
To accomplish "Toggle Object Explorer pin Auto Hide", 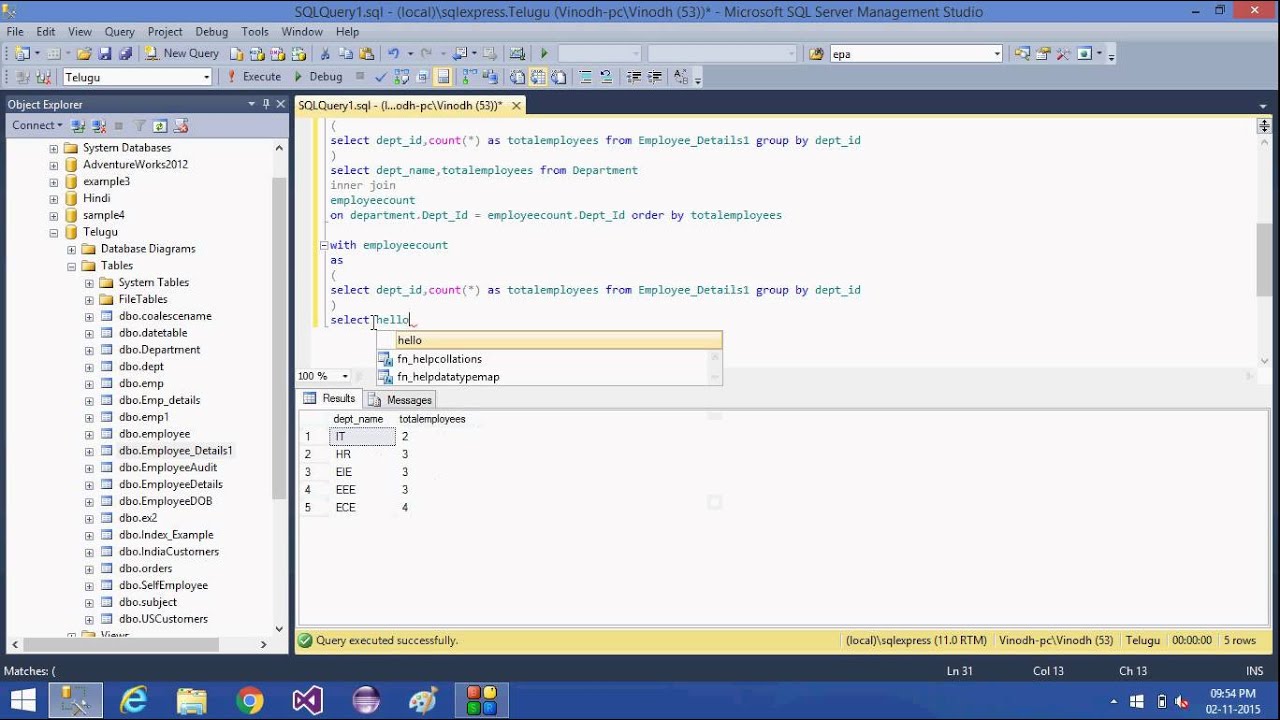I will [x=266, y=104].
